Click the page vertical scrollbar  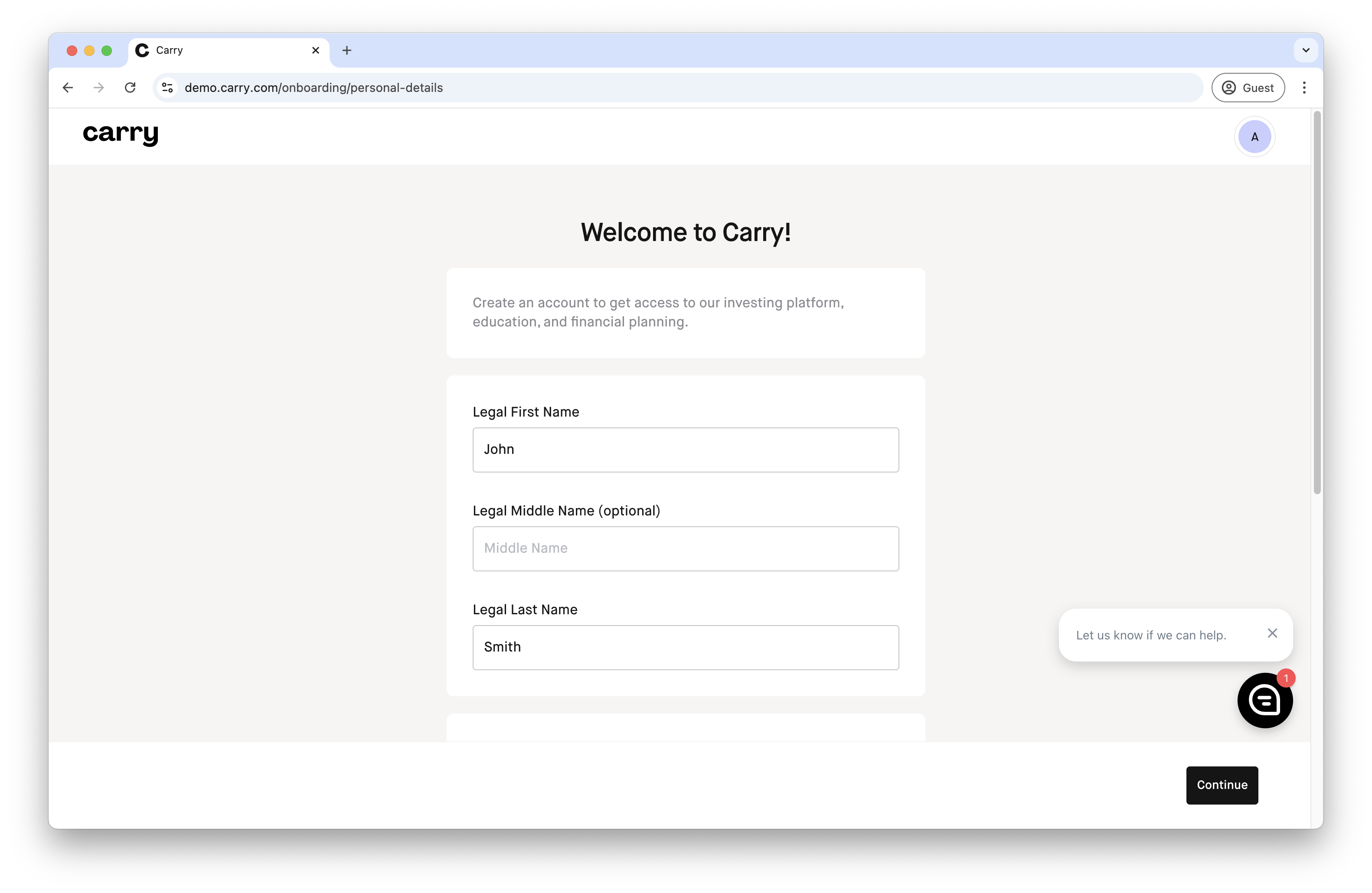(x=1316, y=303)
